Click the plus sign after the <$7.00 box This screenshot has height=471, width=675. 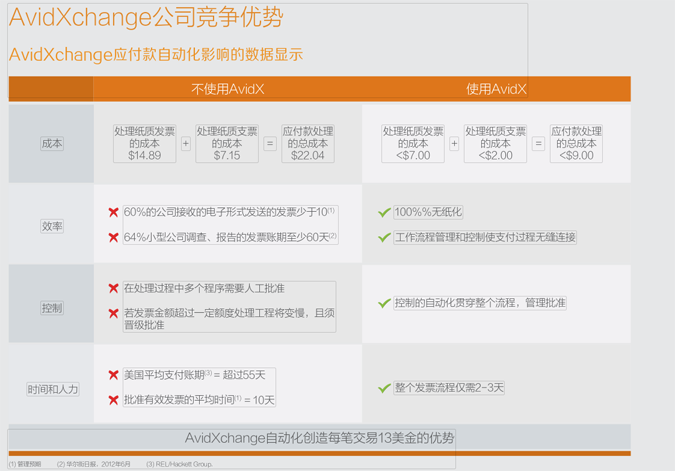[x=454, y=143]
